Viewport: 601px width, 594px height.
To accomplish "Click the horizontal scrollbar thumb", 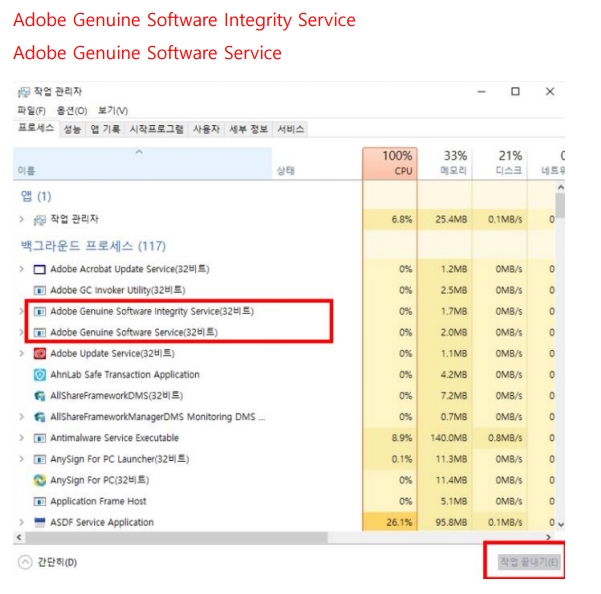I will pyautogui.click(x=177, y=537).
